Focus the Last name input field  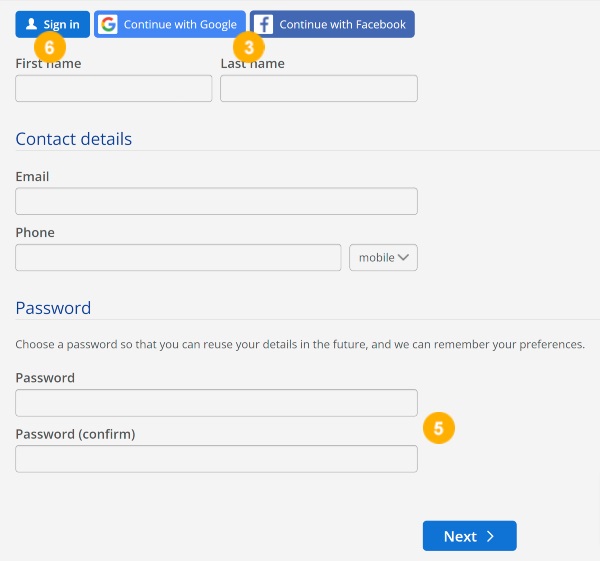pyautogui.click(x=319, y=88)
